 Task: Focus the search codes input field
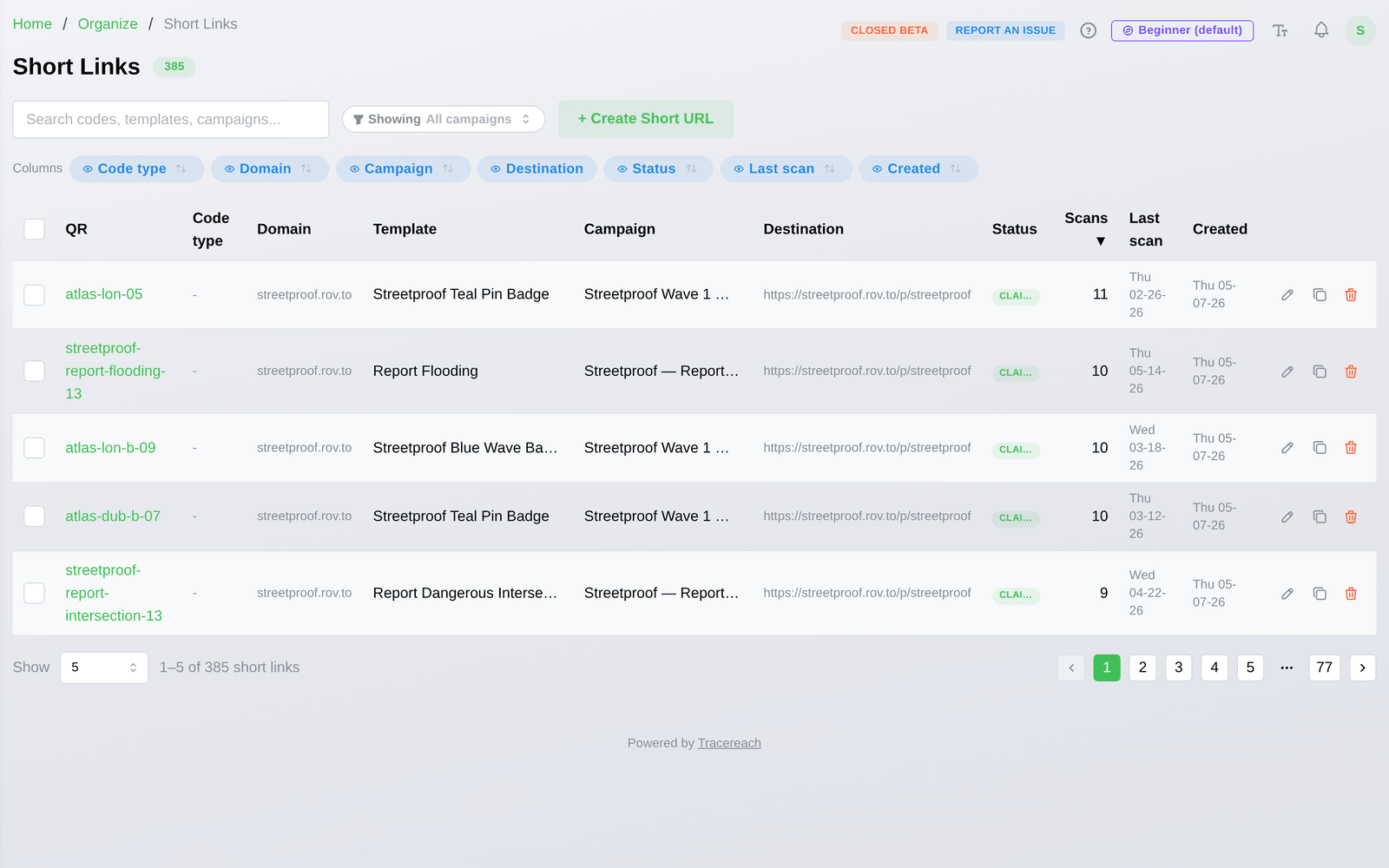pos(171,120)
